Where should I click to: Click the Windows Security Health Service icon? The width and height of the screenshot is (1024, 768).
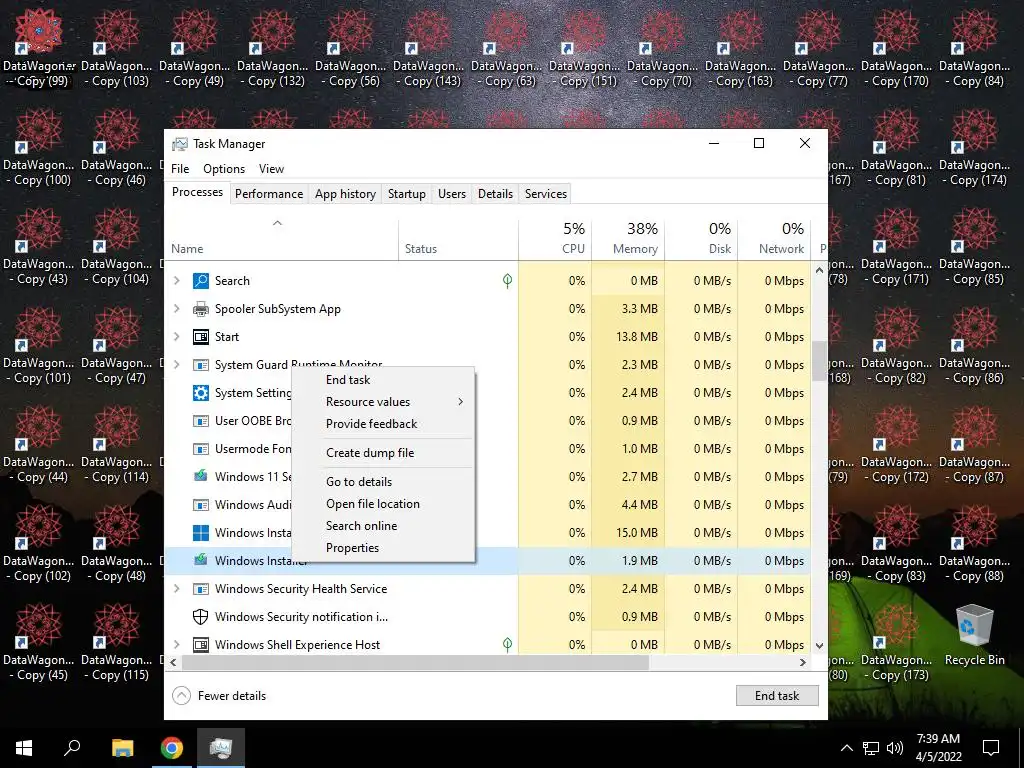tap(200, 589)
